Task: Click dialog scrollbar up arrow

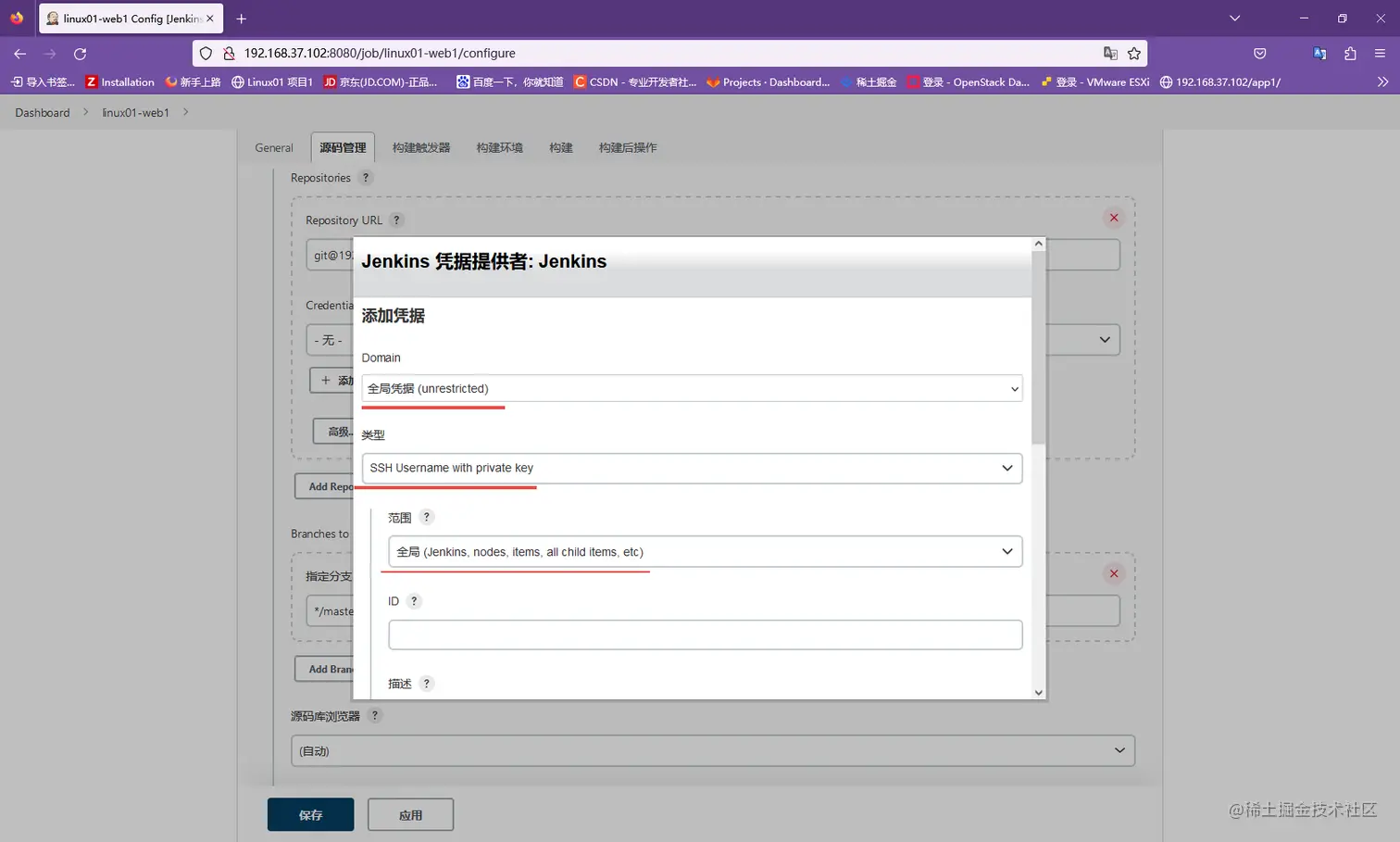Action: click(x=1039, y=244)
